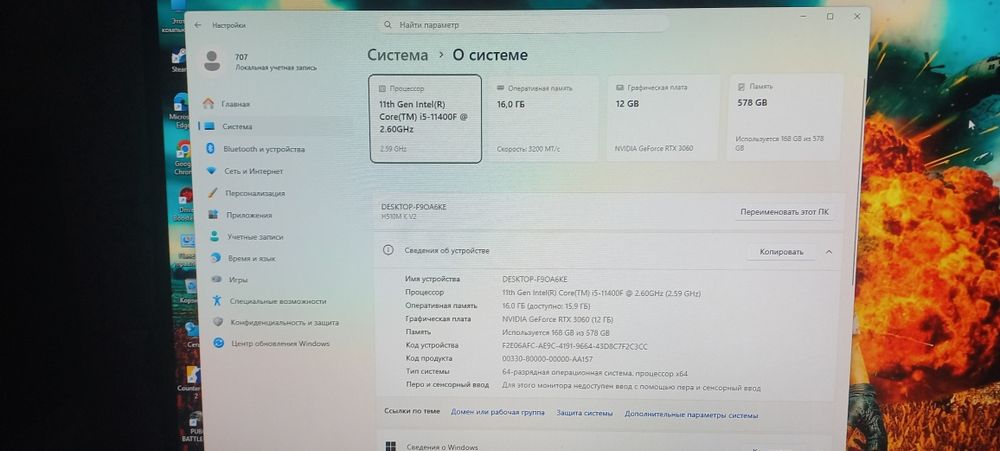Click the device name DESKTOP-F9OA6KE value
The height and width of the screenshot is (451, 1000).
tap(534, 279)
